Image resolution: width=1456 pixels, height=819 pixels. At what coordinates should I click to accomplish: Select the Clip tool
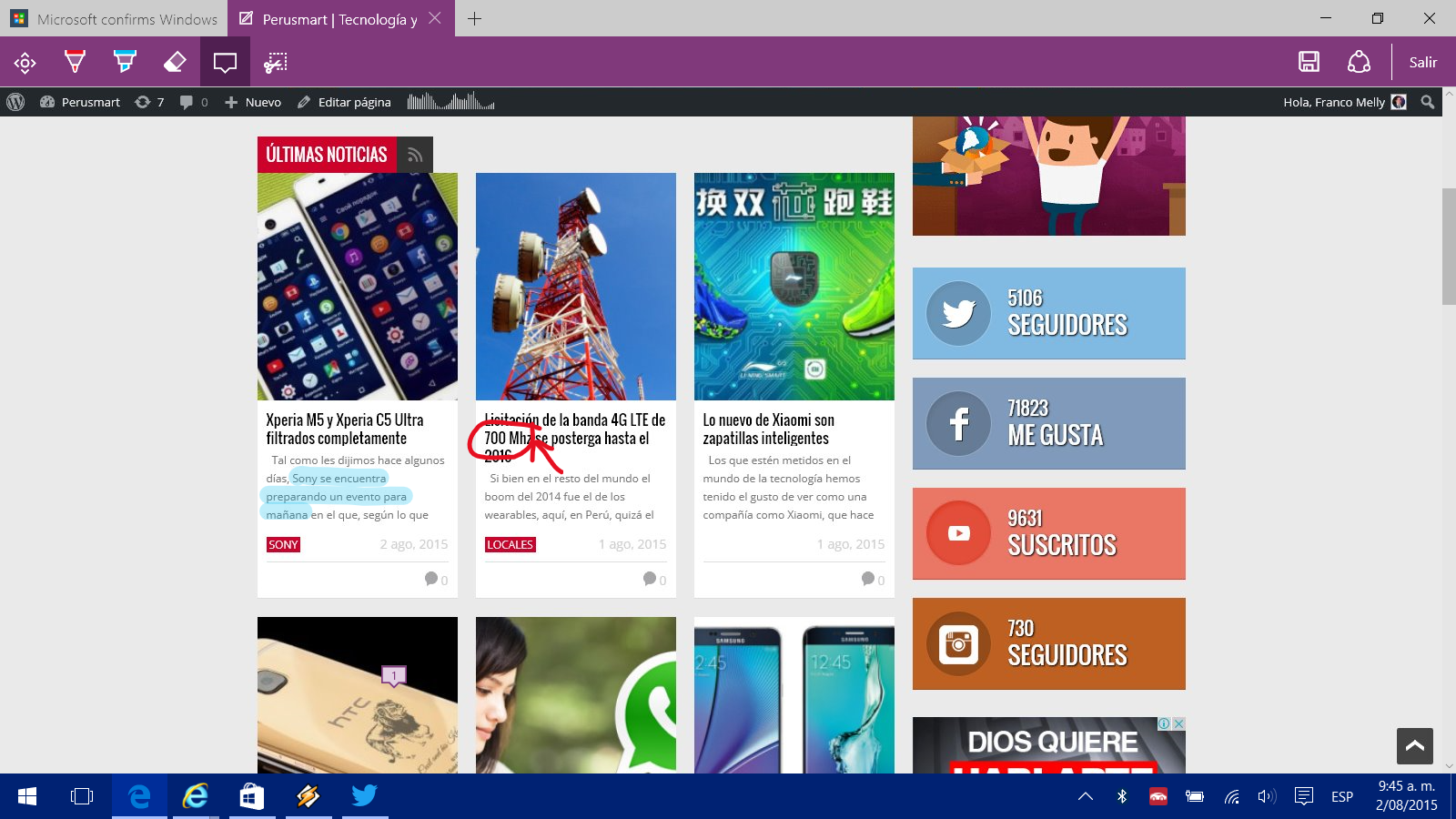pos(275,62)
